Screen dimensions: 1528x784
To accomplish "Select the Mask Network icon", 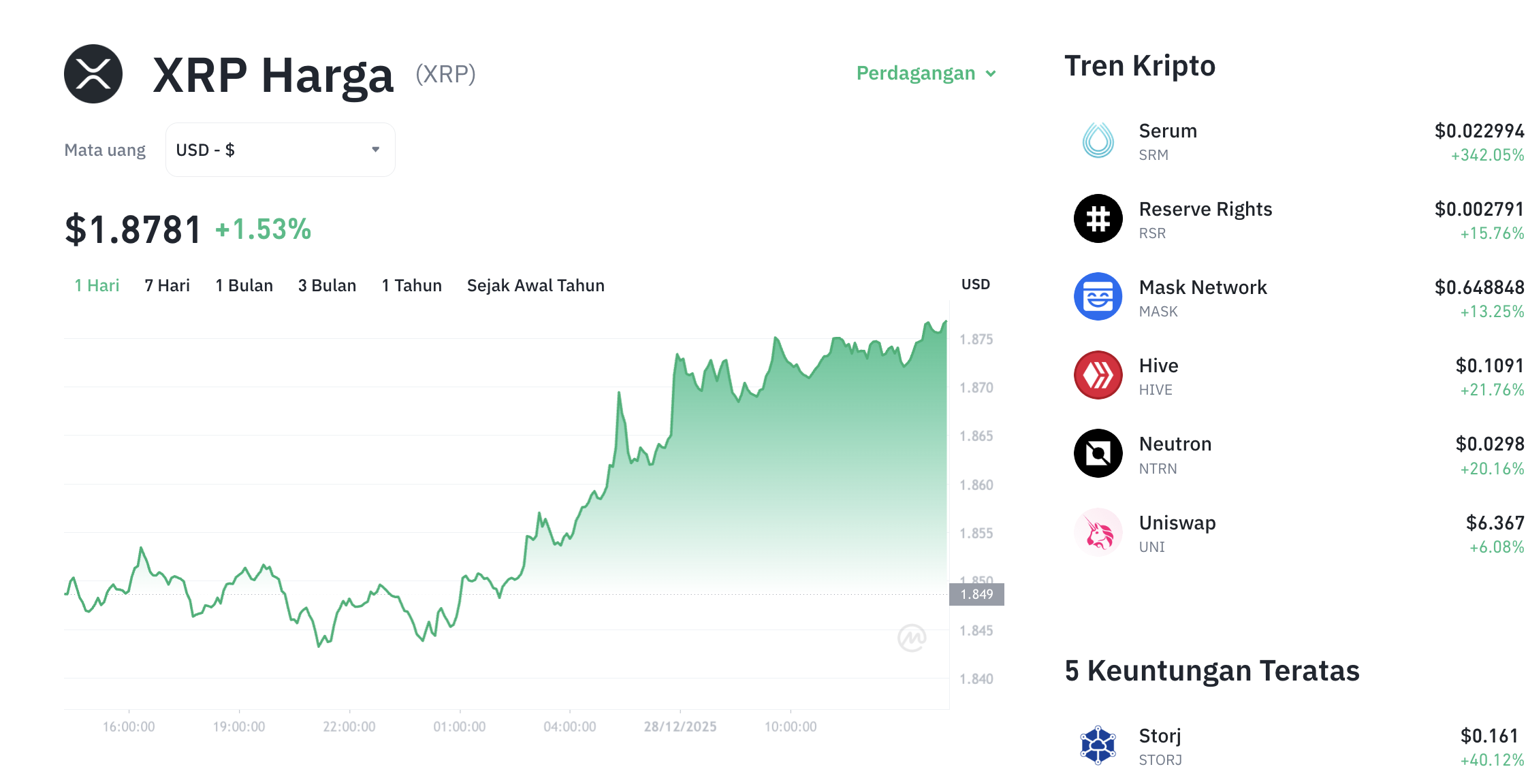I will click(1097, 297).
